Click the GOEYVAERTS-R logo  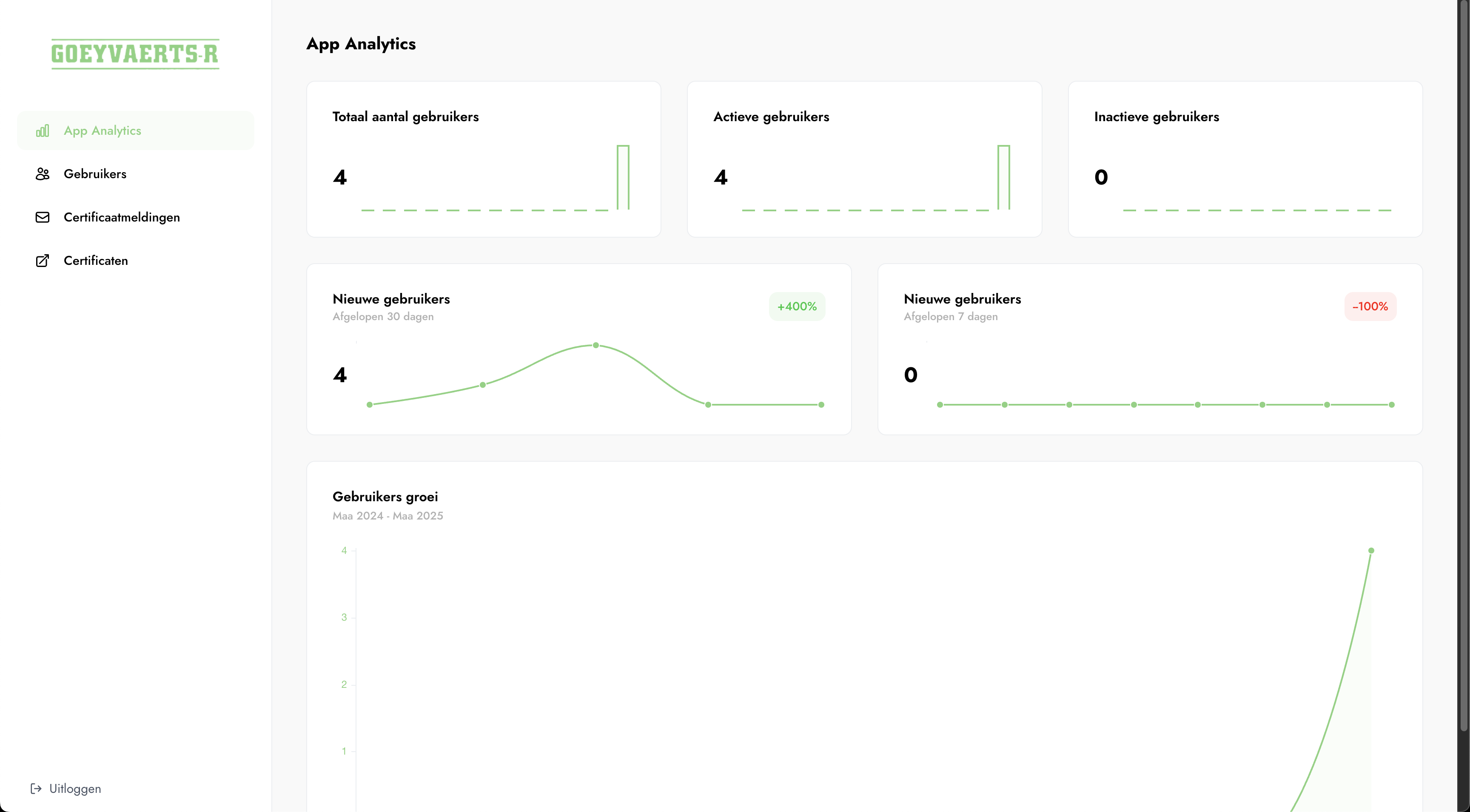click(x=135, y=54)
